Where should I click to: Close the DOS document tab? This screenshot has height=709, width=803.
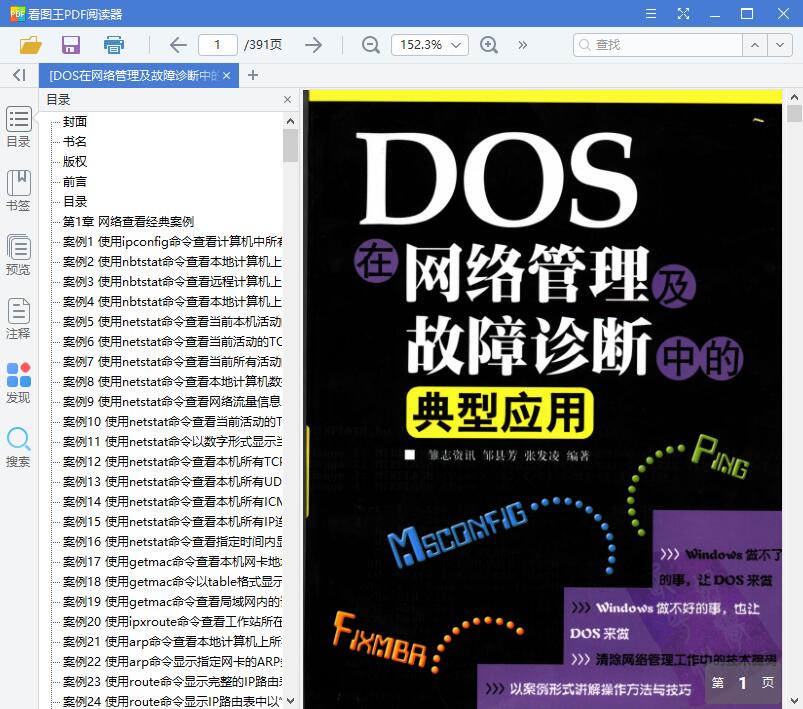[x=227, y=75]
